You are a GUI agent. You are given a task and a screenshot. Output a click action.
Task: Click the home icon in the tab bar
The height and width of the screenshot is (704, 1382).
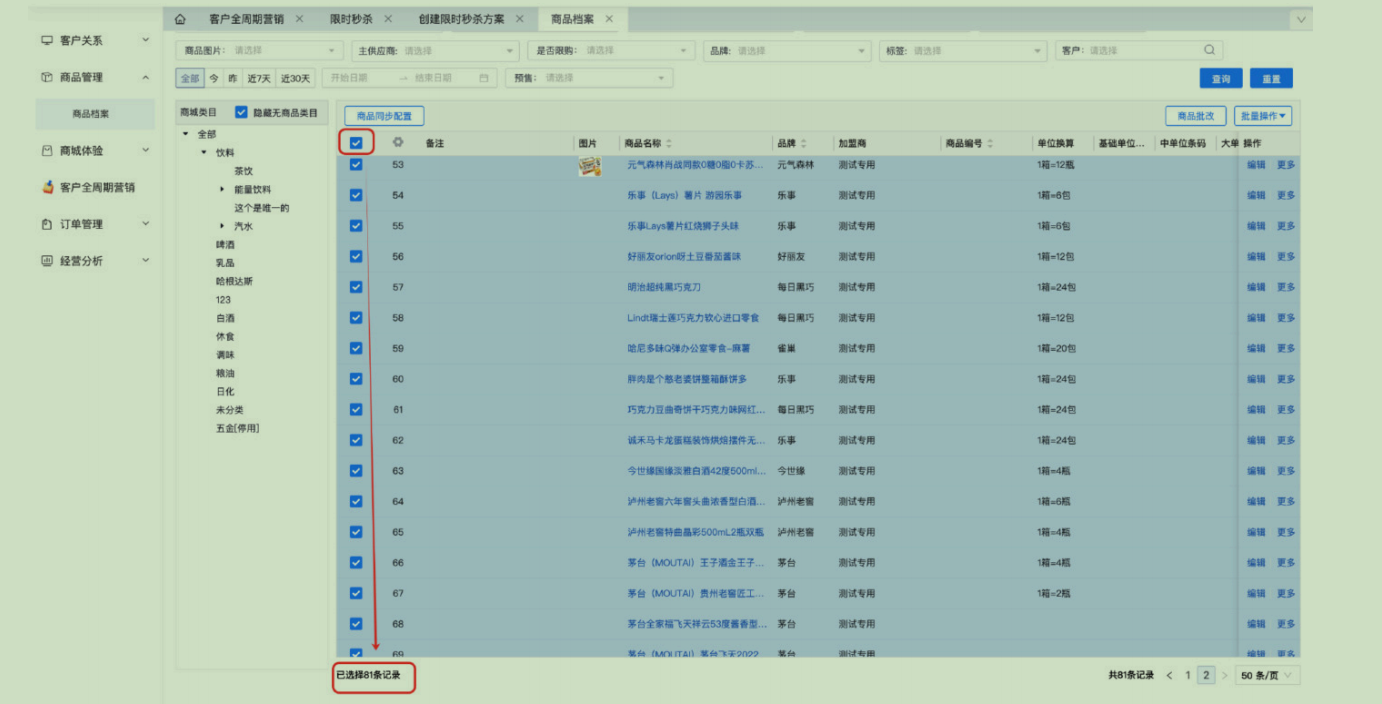(x=180, y=19)
